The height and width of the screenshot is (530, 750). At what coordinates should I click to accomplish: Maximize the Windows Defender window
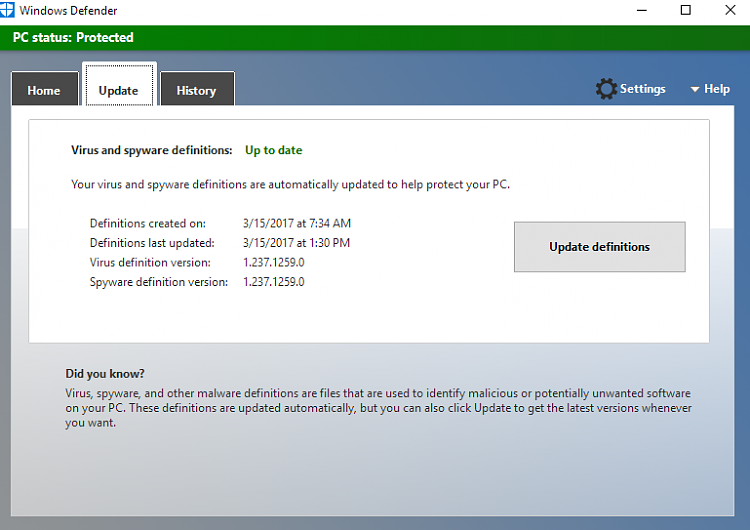685,10
